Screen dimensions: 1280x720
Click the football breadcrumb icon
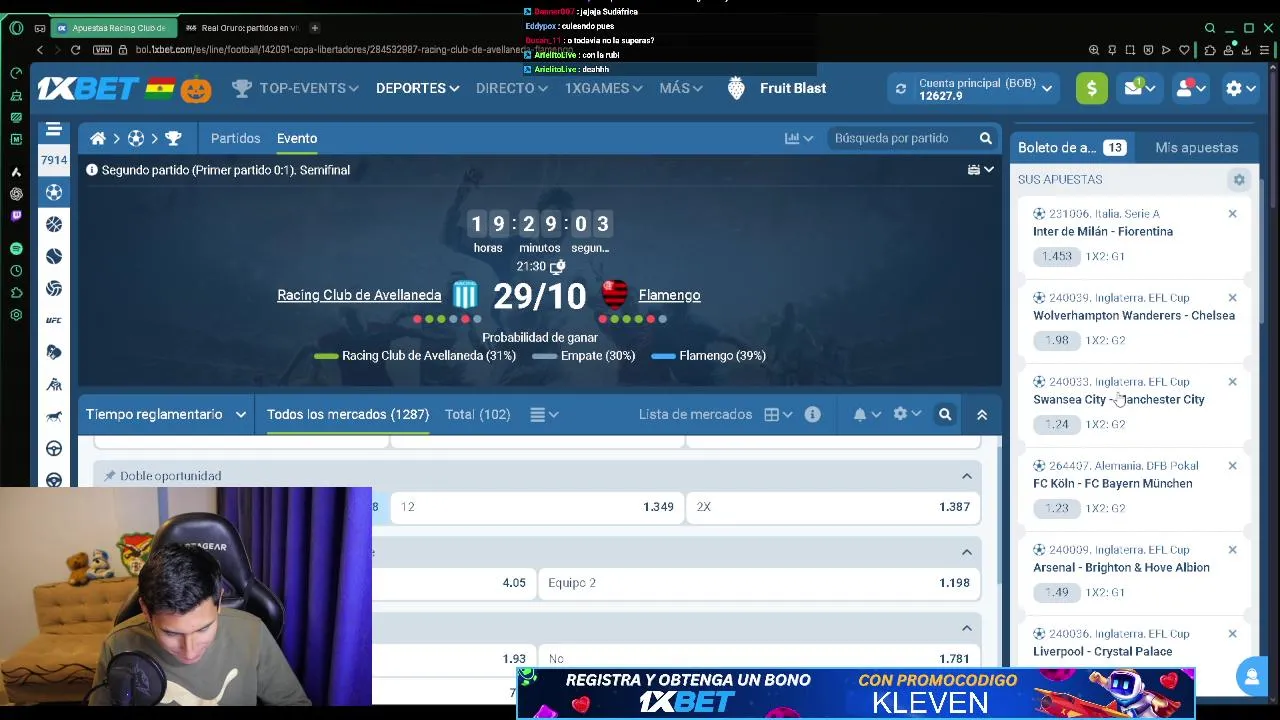[x=136, y=138]
